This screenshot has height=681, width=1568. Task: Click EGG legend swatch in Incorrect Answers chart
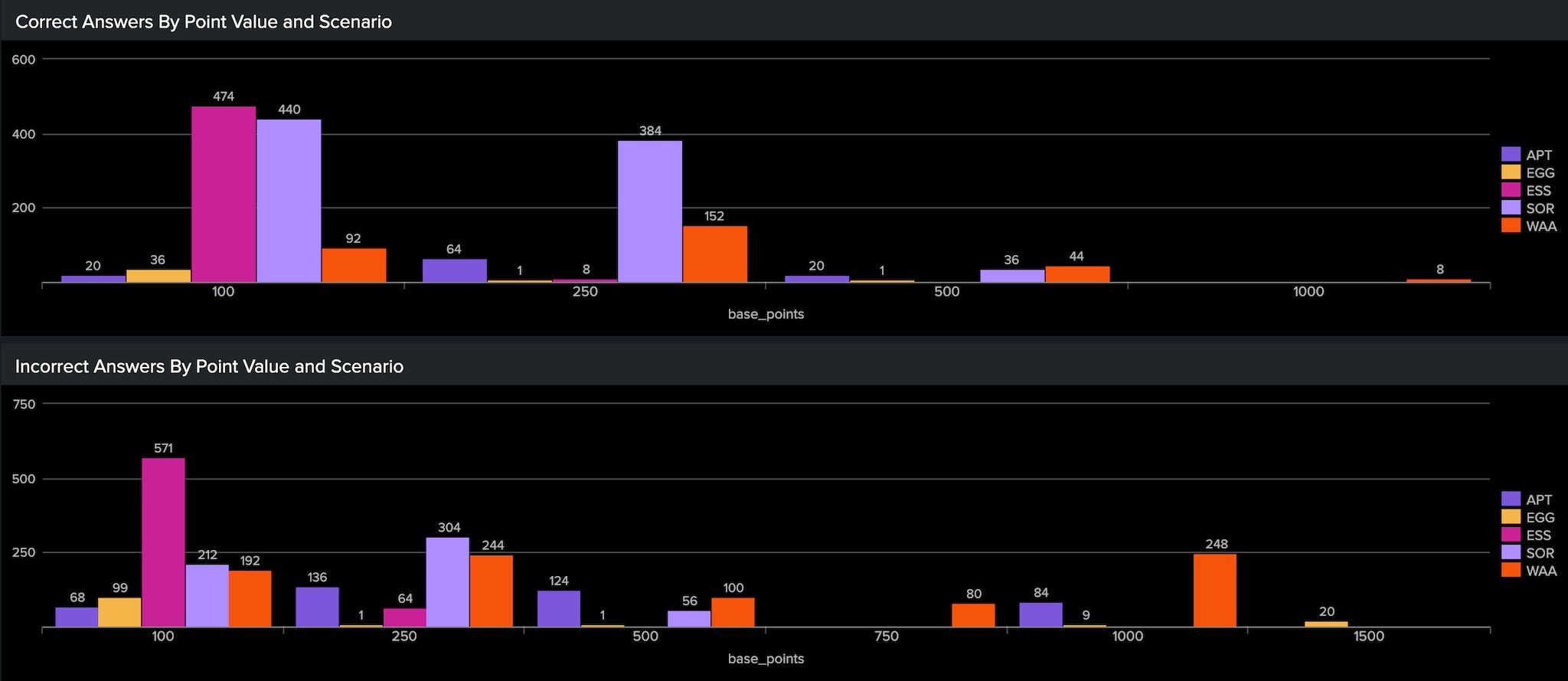pyautogui.click(x=1511, y=517)
